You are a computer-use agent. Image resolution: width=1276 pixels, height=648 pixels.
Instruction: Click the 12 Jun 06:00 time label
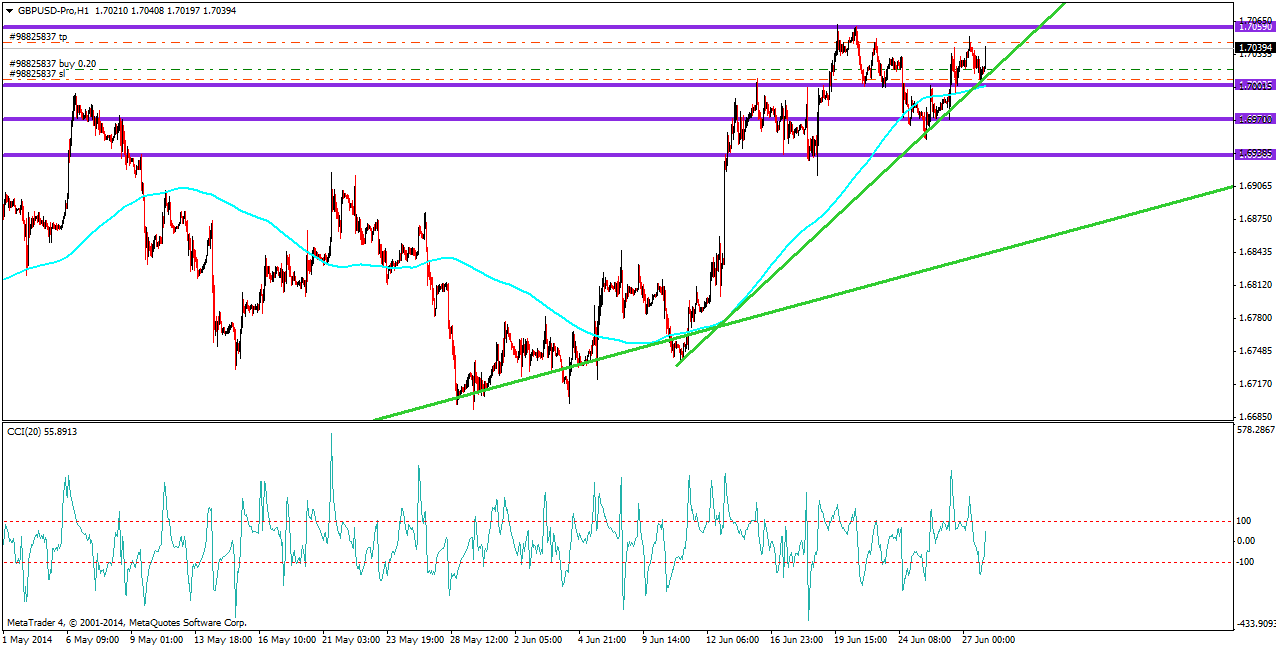click(733, 638)
